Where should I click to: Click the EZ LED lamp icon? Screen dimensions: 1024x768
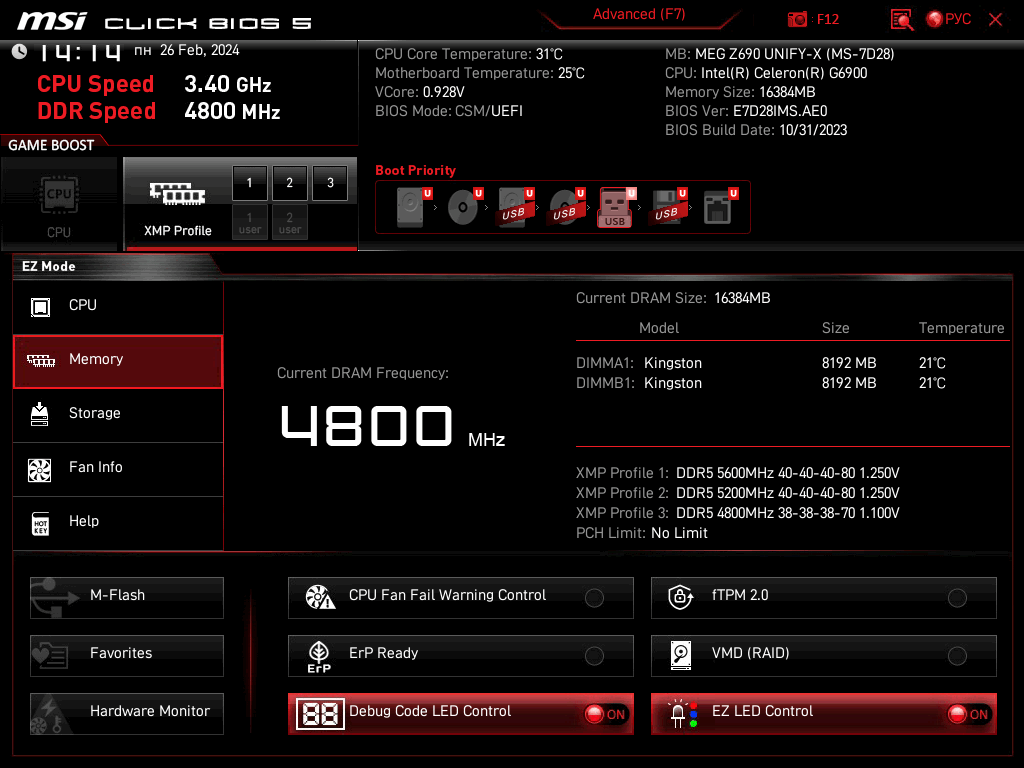pos(683,714)
